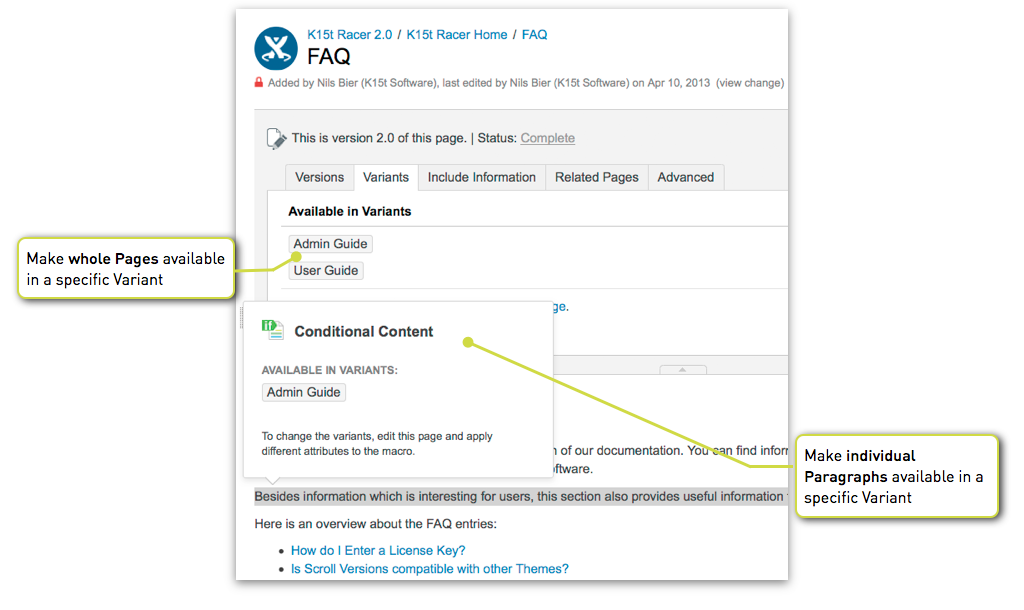Click Admin Guide in Conditional Content popup
The width and height of the screenshot is (1024, 610).
click(304, 392)
